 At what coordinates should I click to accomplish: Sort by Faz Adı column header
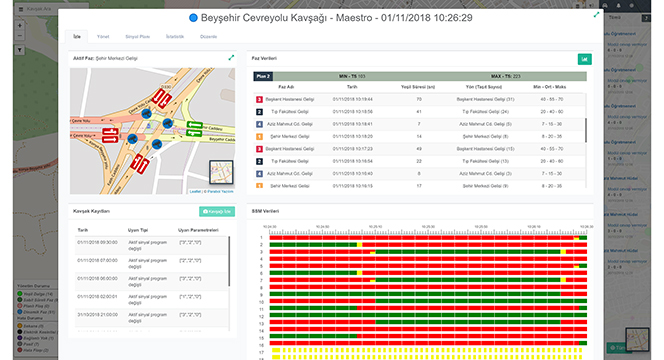[x=286, y=87]
